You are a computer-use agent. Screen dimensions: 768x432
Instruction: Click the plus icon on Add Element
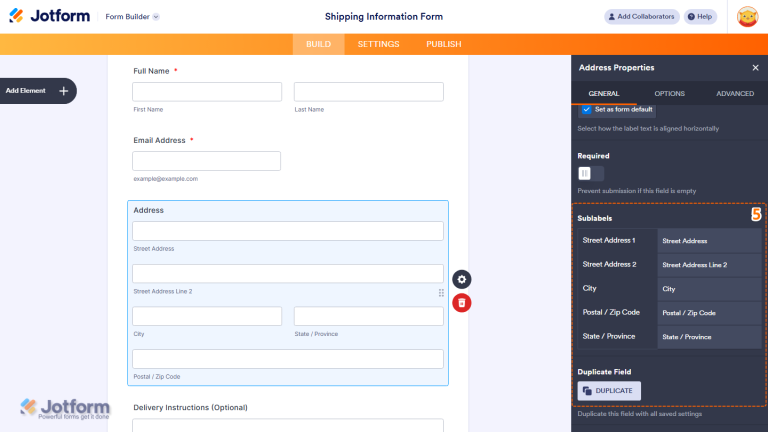64,91
